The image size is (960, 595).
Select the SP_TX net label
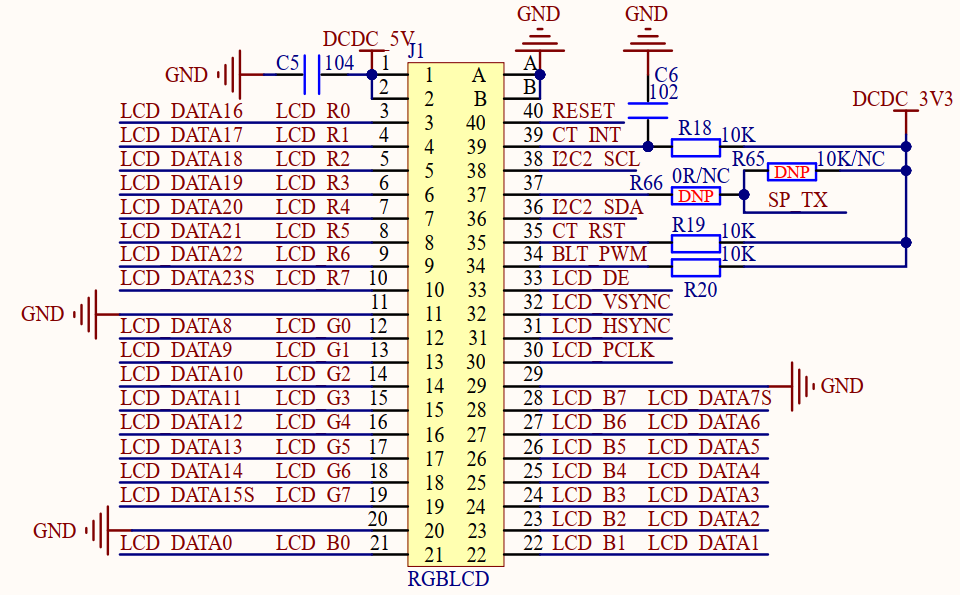[798, 200]
